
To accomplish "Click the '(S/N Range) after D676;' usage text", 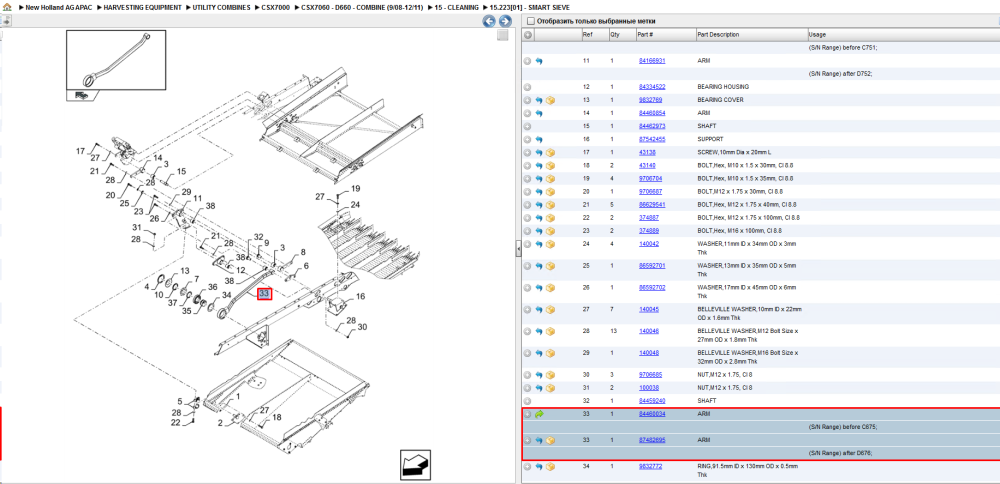I will click(x=840, y=453).
